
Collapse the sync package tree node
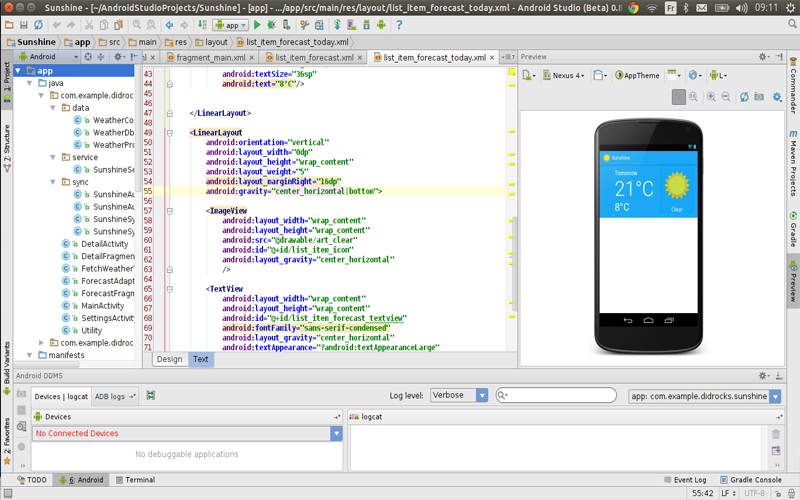tap(53, 183)
